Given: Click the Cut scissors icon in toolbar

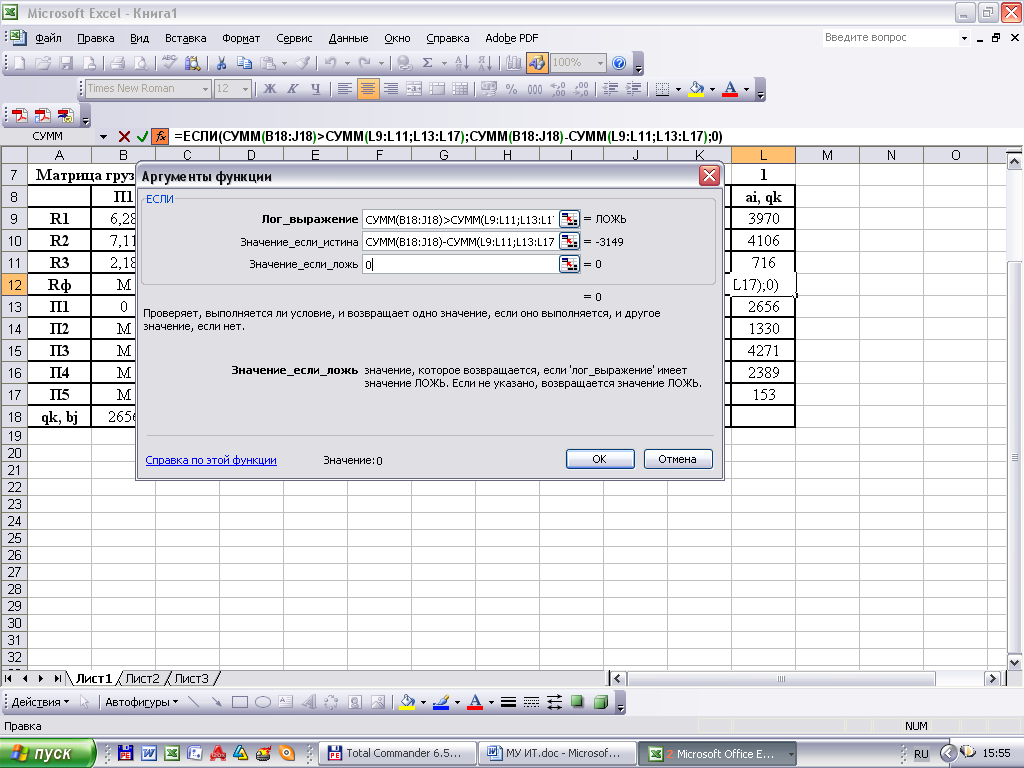Looking at the screenshot, I should pyautogui.click(x=221, y=63).
